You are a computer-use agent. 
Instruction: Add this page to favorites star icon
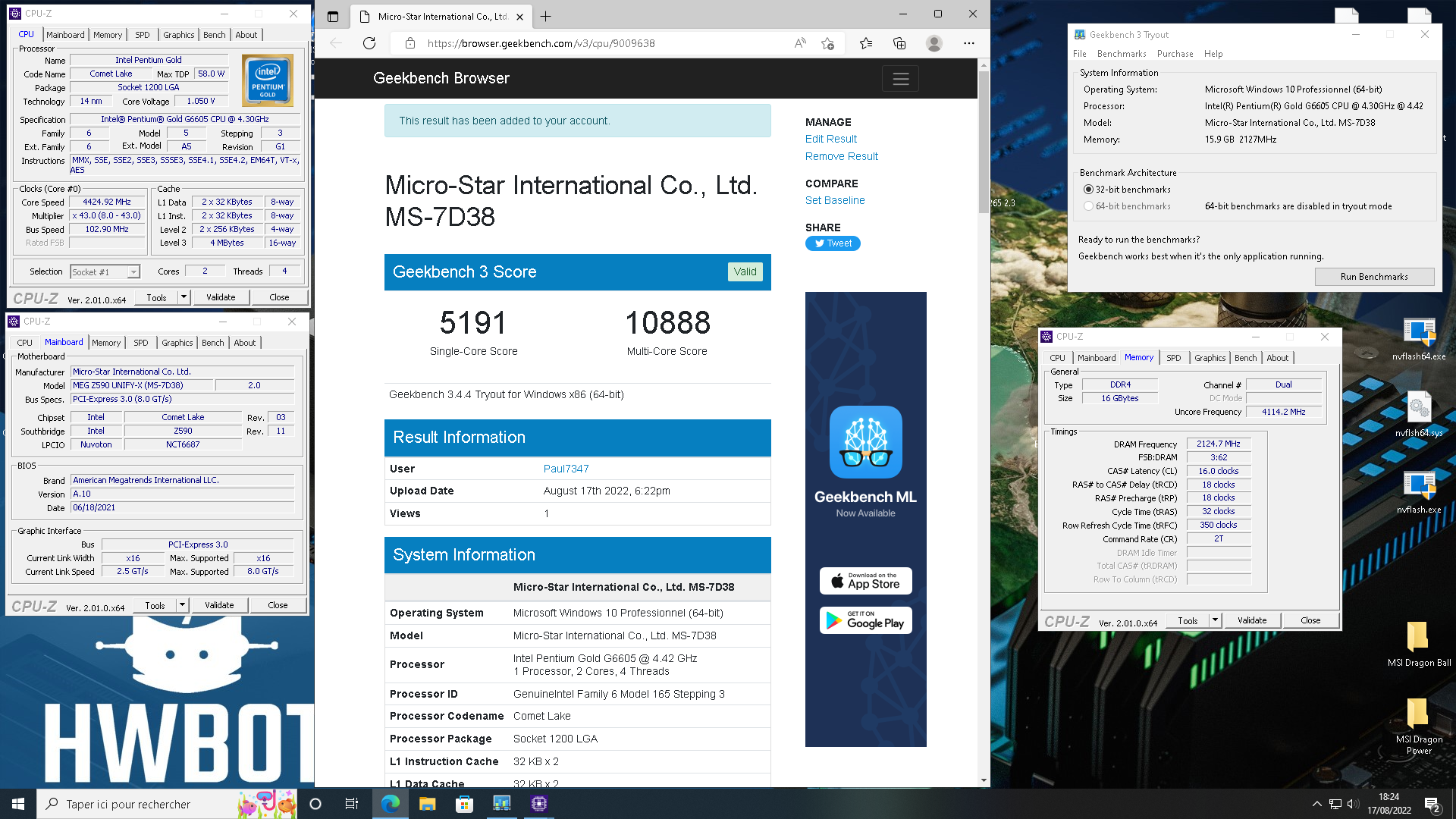[827, 43]
